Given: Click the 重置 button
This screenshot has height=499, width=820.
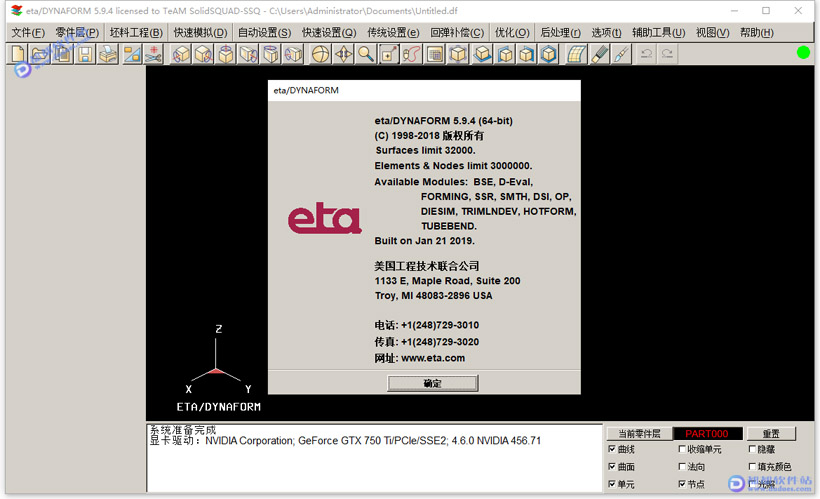Looking at the screenshot, I should tap(771, 434).
